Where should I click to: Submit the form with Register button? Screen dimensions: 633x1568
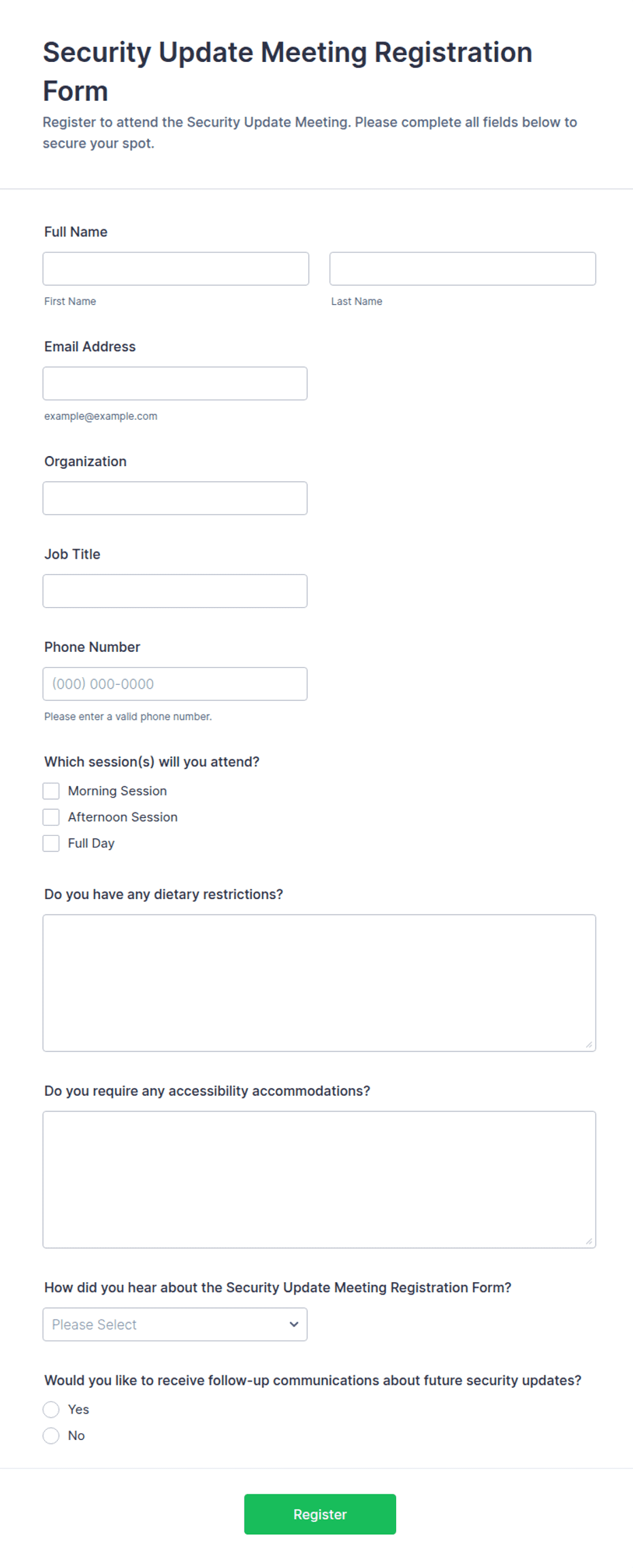coord(320,1514)
